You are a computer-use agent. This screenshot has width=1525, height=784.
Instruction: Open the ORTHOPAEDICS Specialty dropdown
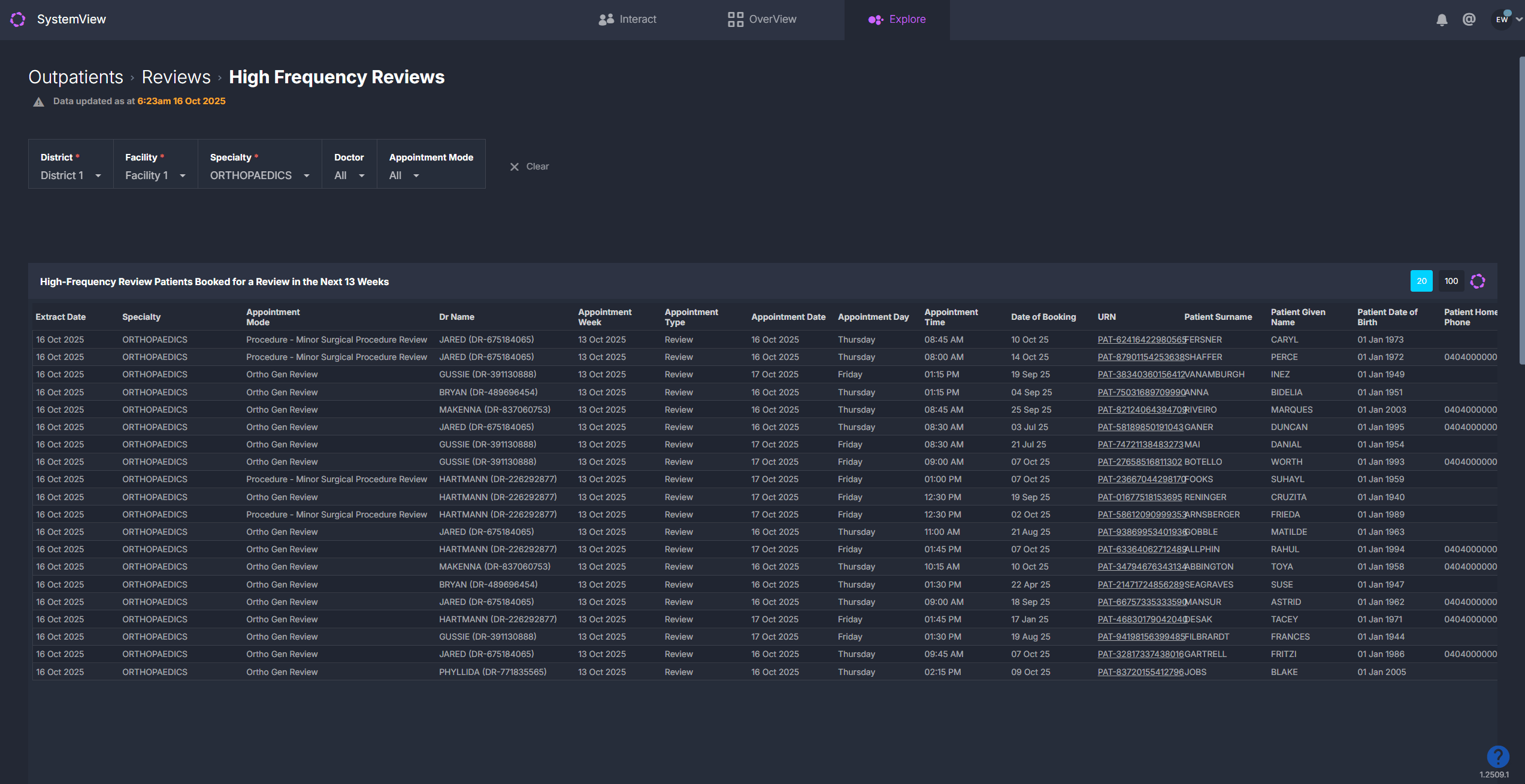[259, 175]
